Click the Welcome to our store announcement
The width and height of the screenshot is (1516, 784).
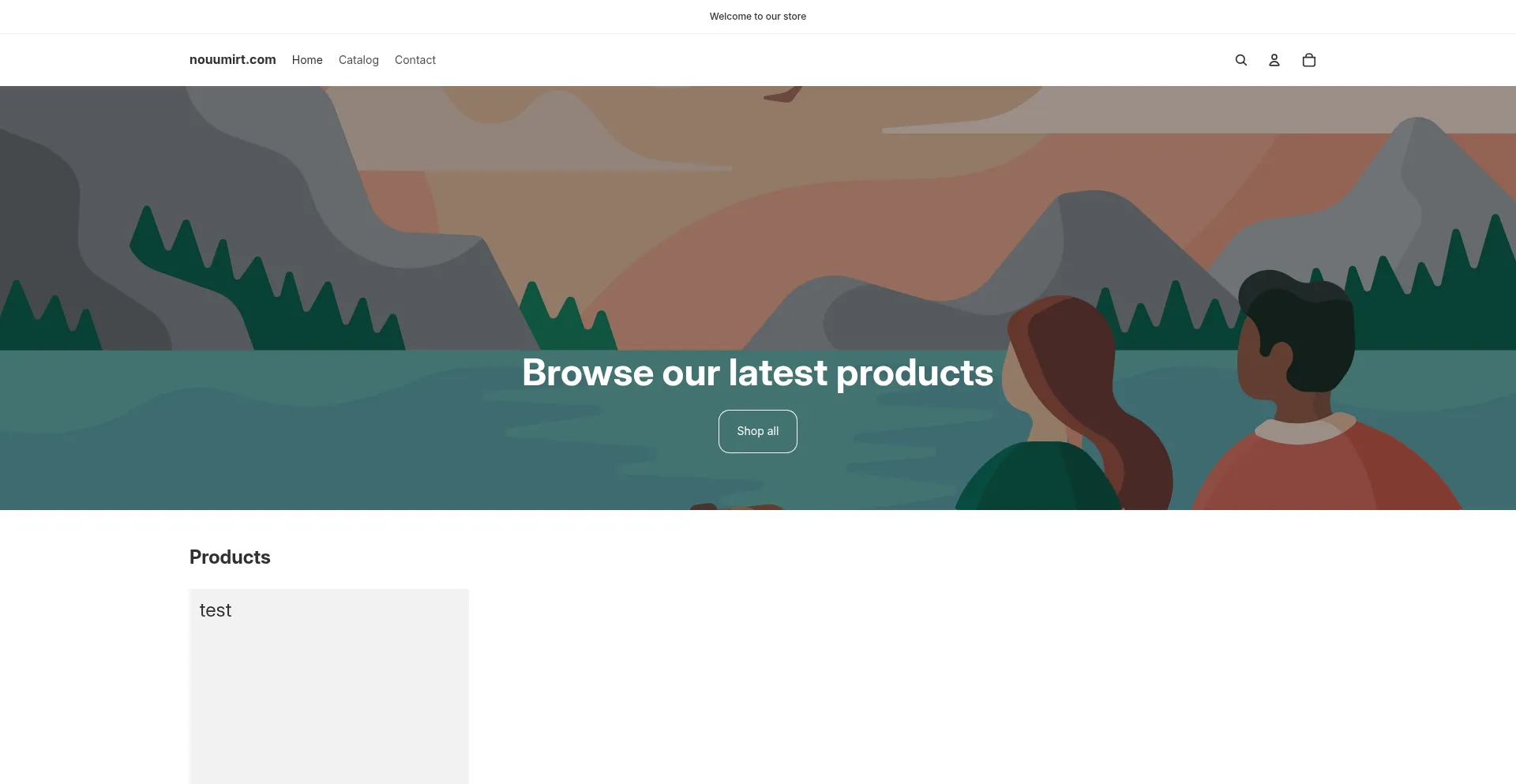[x=757, y=16]
